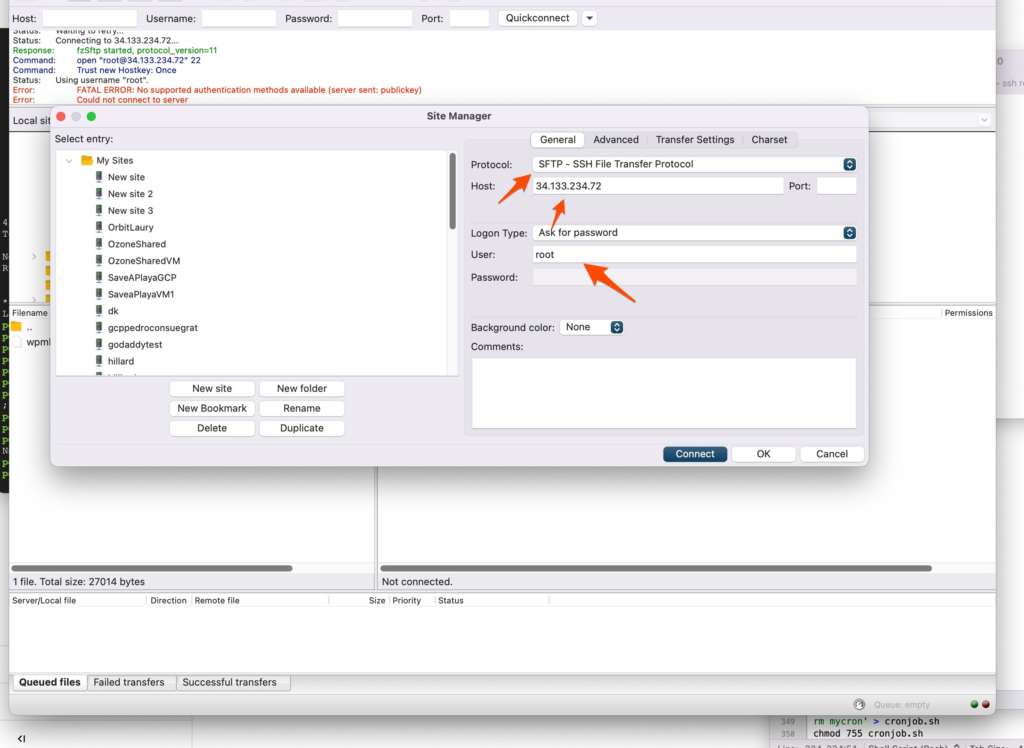Switch to Failed transfers tab

[128, 682]
